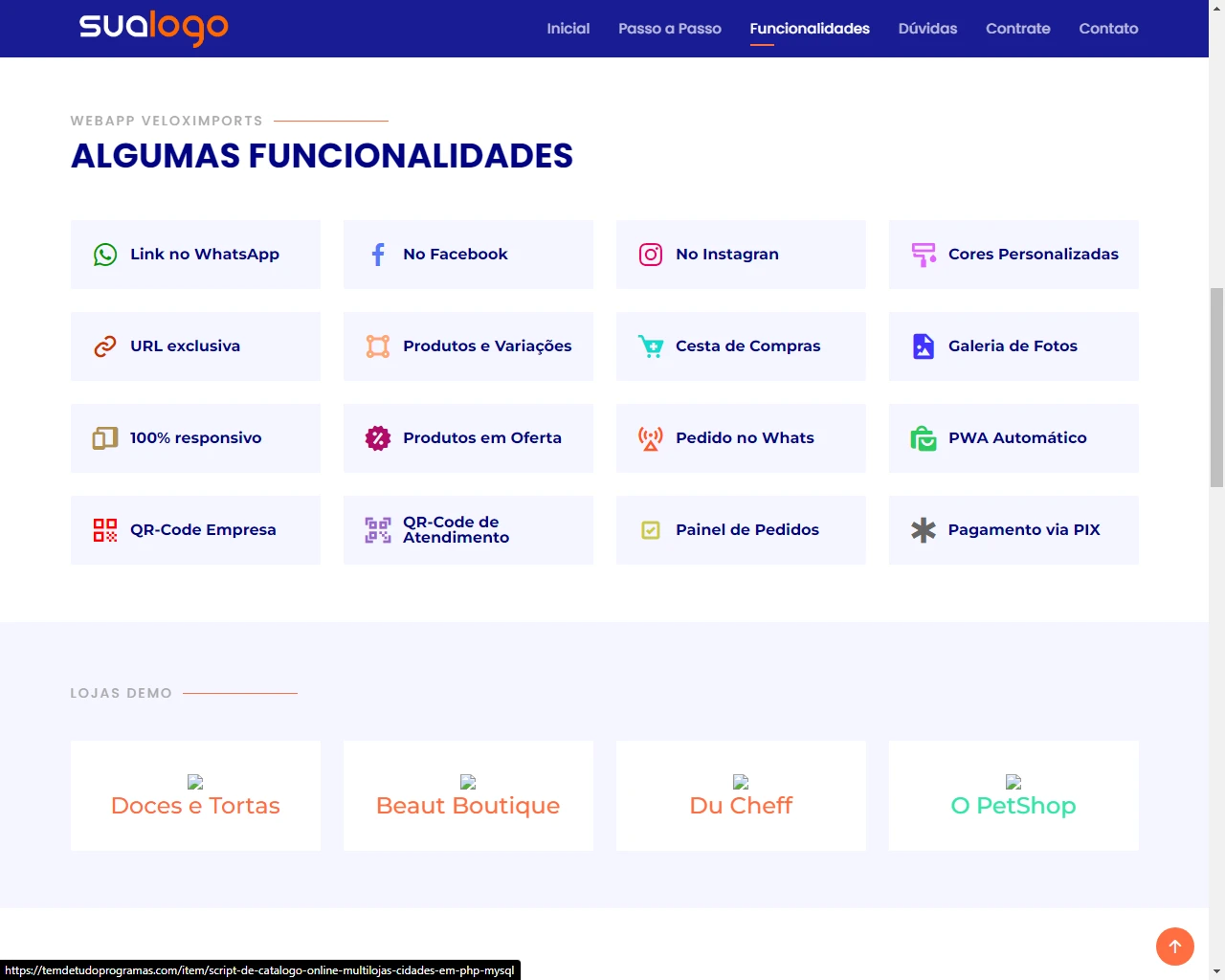Click the paint roller Cores Personalizadas icon
The width and height of the screenshot is (1225, 980).
click(924, 255)
